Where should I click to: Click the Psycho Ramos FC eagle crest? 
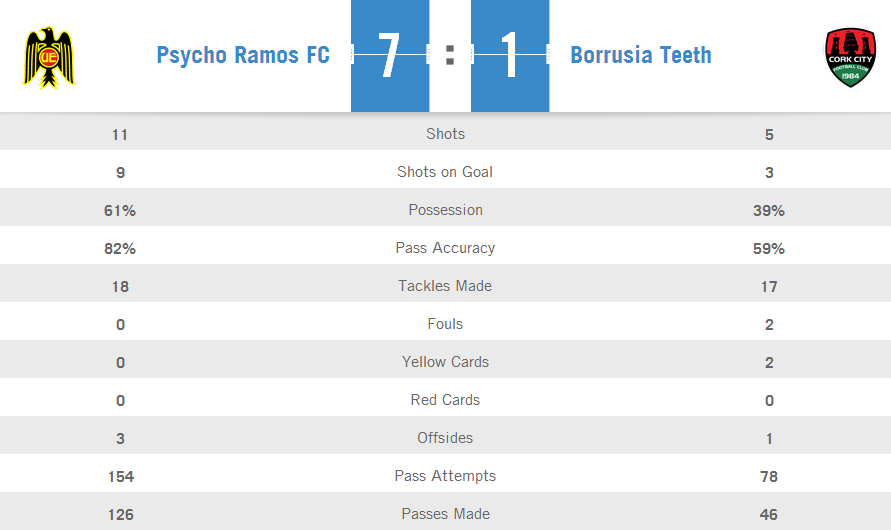(x=49, y=57)
